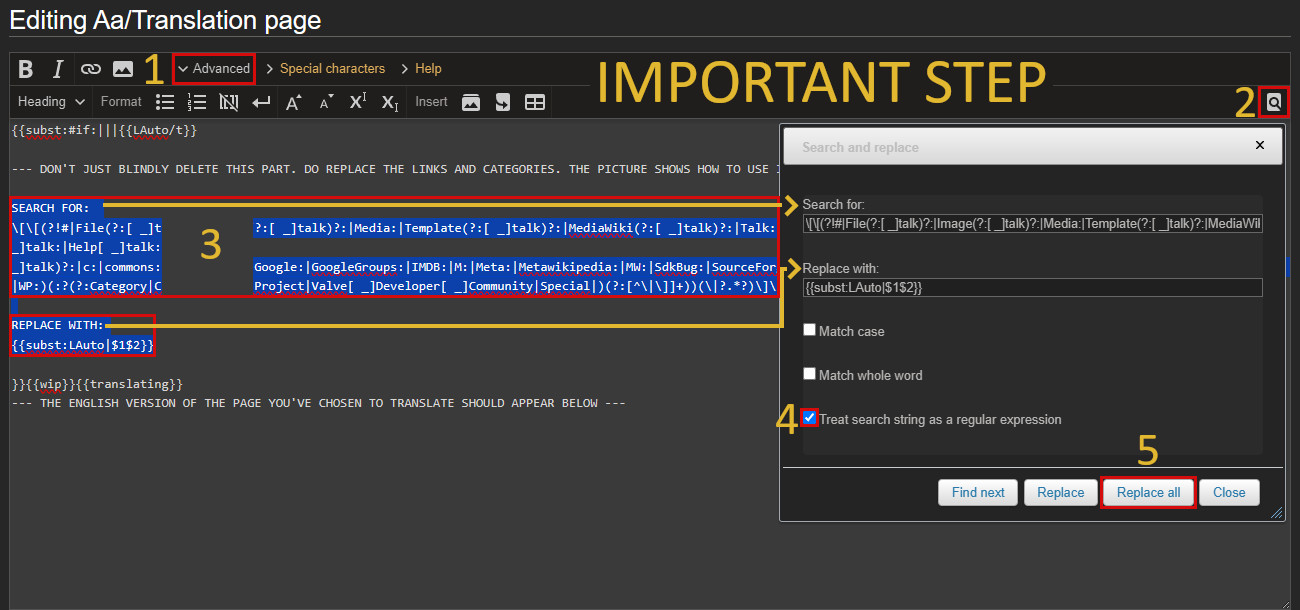Apply bold formatting

[x=27, y=69]
